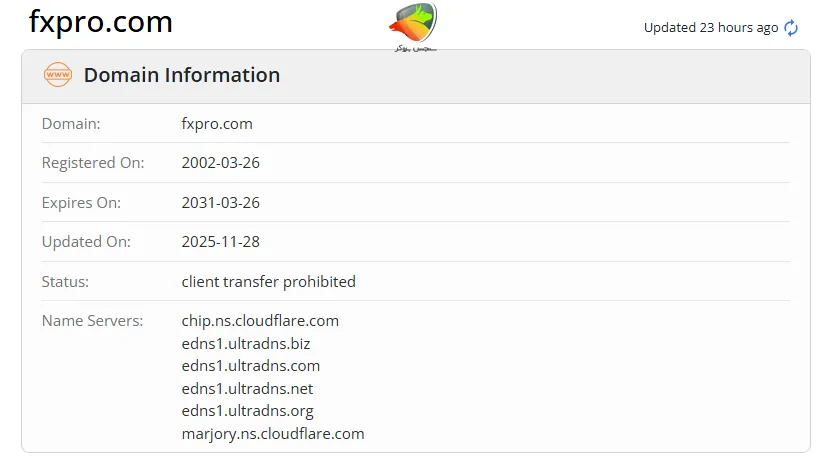Image resolution: width=825 pixels, height=462 pixels.
Task: Click the registration date 2002-03-26
Action: tap(220, 163)
